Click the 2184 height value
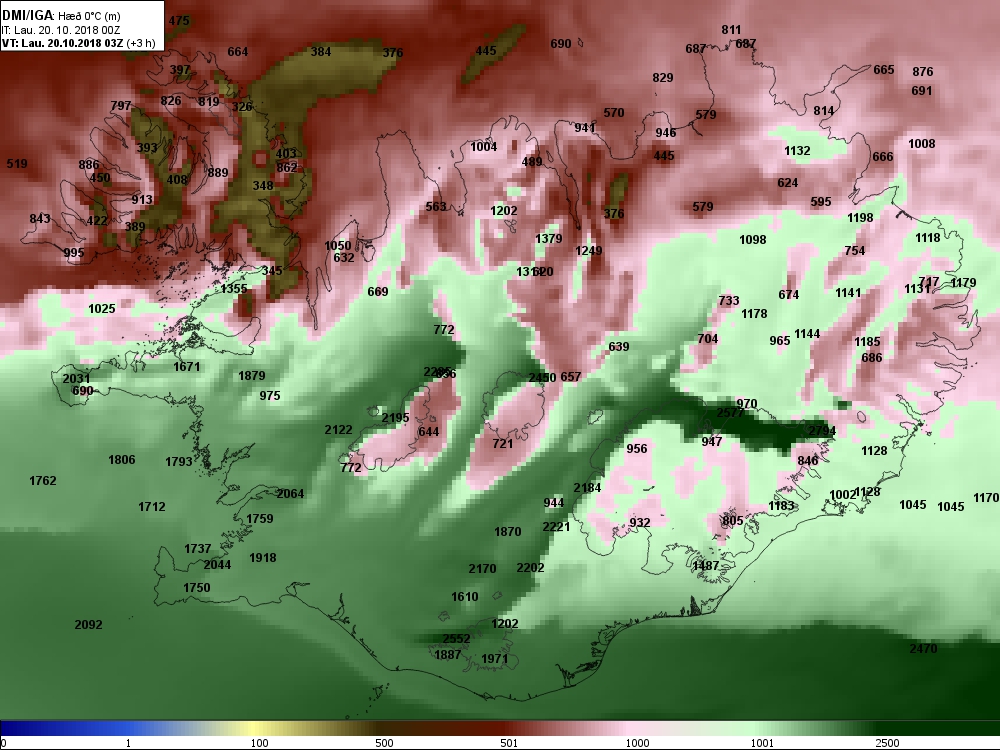The image size is (1000, 750). [x=587, y=488]
